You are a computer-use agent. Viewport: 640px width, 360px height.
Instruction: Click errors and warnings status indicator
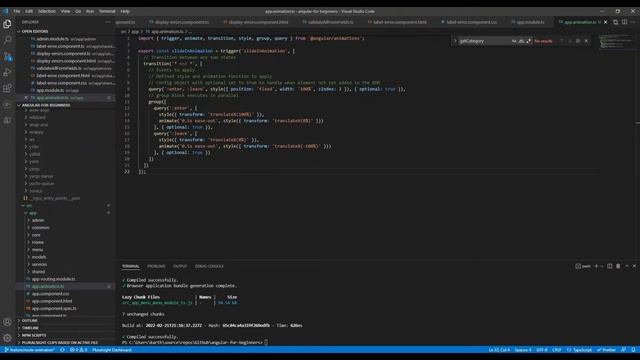pos(79,350)
